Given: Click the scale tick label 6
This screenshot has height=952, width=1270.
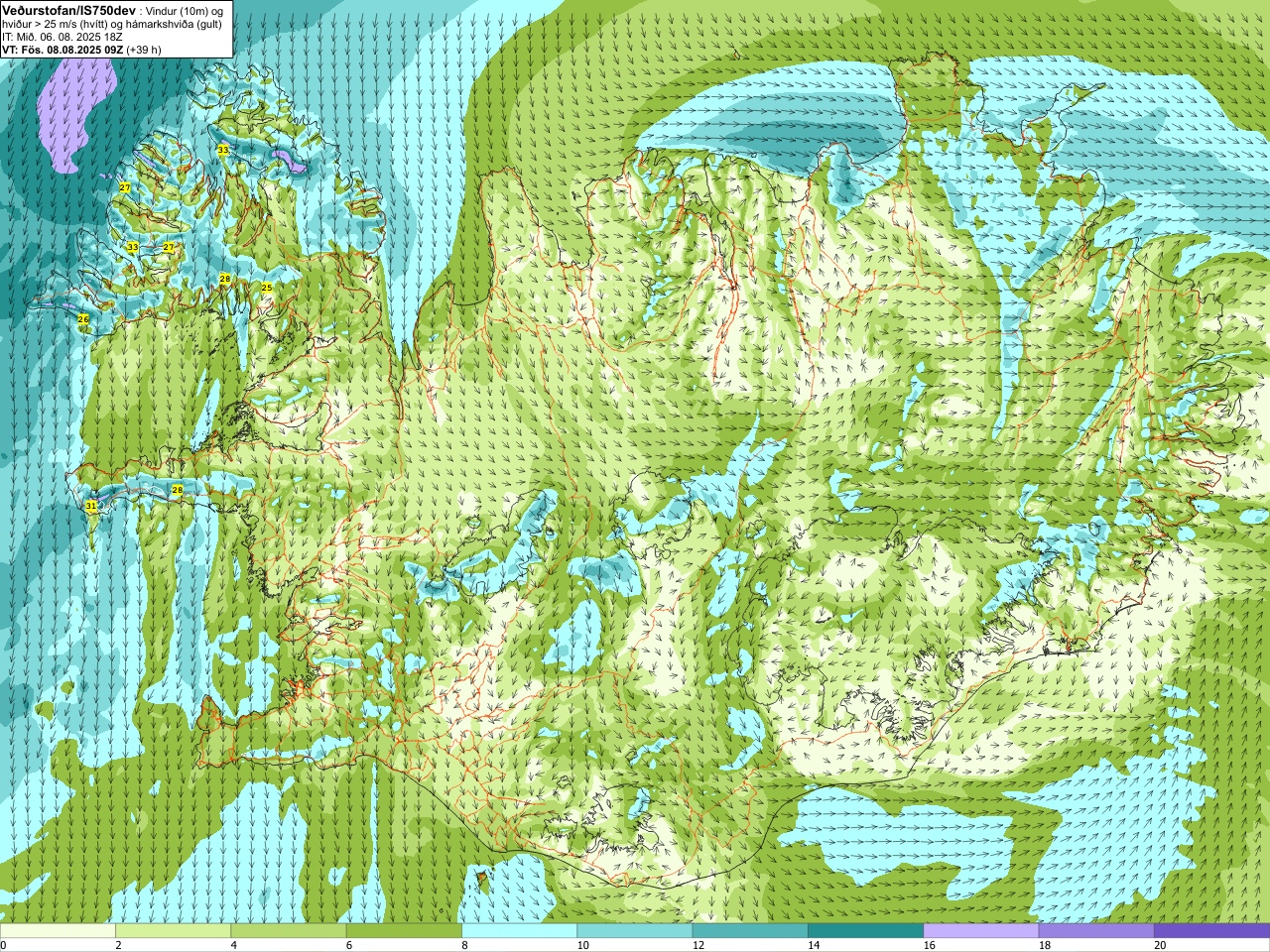Looking at the screenshot, I should pos(349,945).
